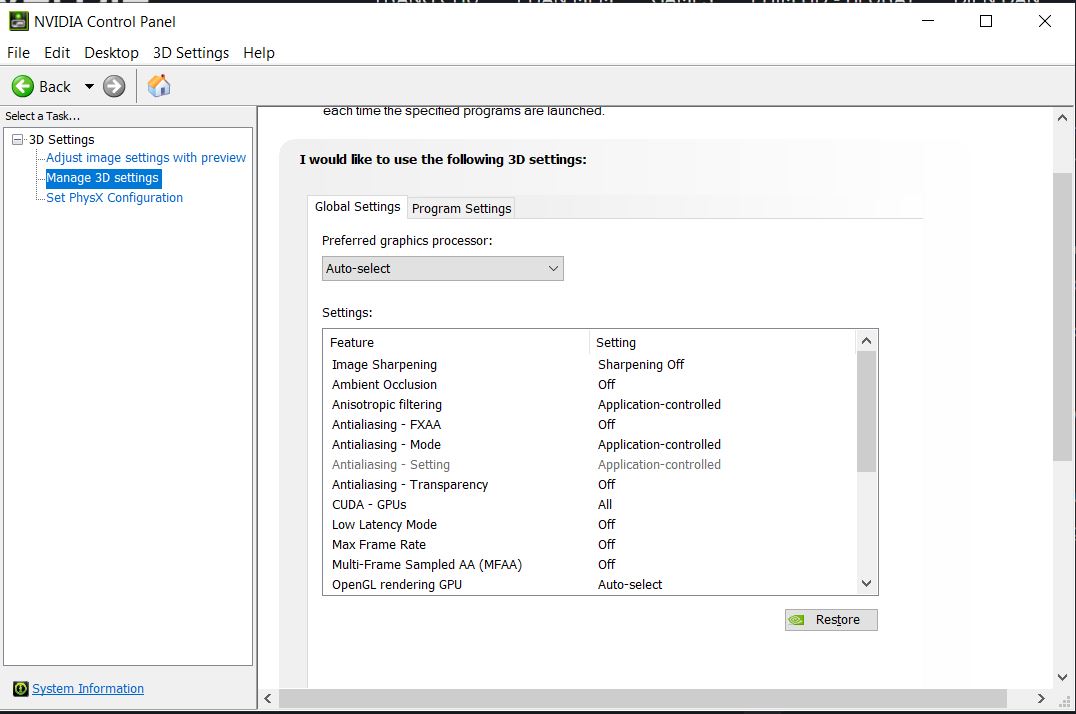Collapse the 3D Settings tree node
The image size is (1076, 714).
pos(18,139)
